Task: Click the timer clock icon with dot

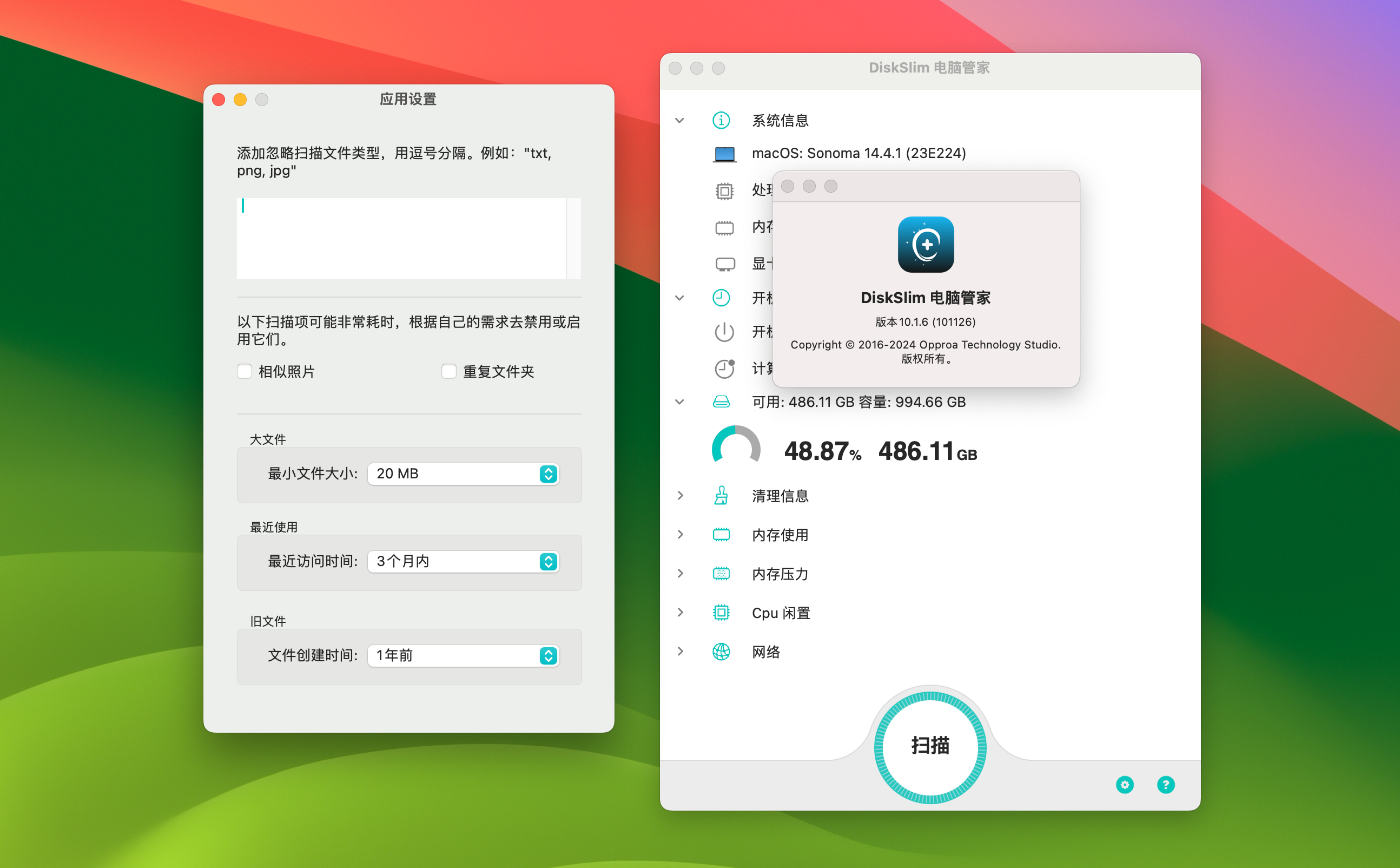Action: (x=725, y=369)
